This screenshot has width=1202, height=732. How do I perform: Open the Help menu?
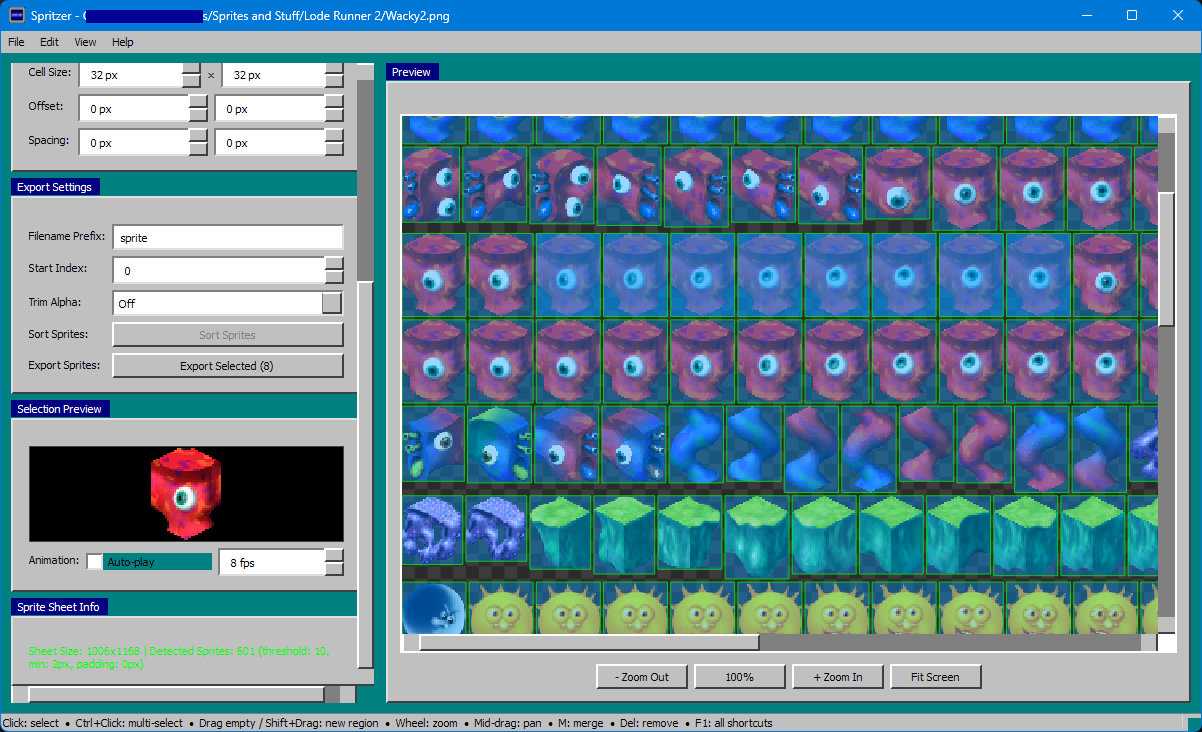click(123, 42)
